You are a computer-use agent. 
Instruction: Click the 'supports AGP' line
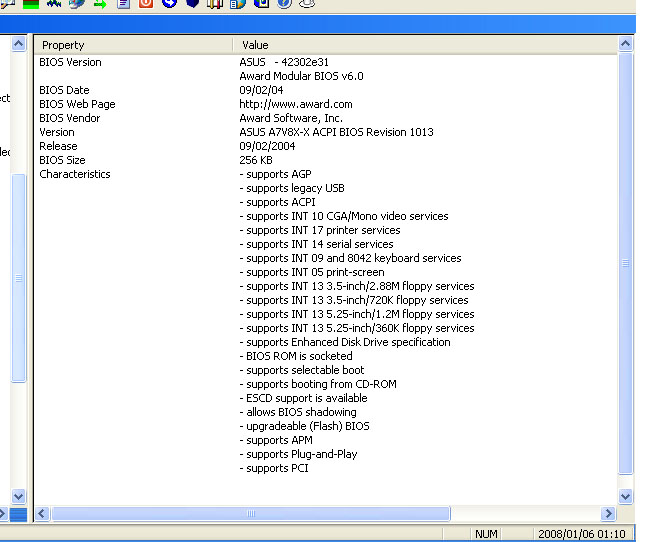pos(275,174)
